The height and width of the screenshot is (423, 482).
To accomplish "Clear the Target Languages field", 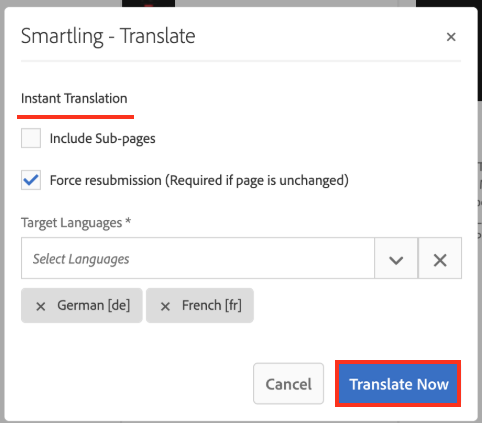I will click(x=440, y=258).
